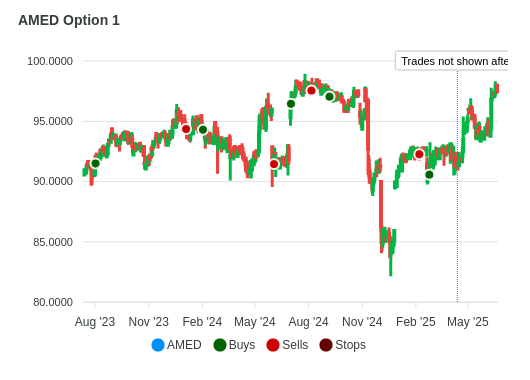Viewport: 530px width, 380px height.
Task: Click the buy marker after Aug '24
Action: [330, 97]
